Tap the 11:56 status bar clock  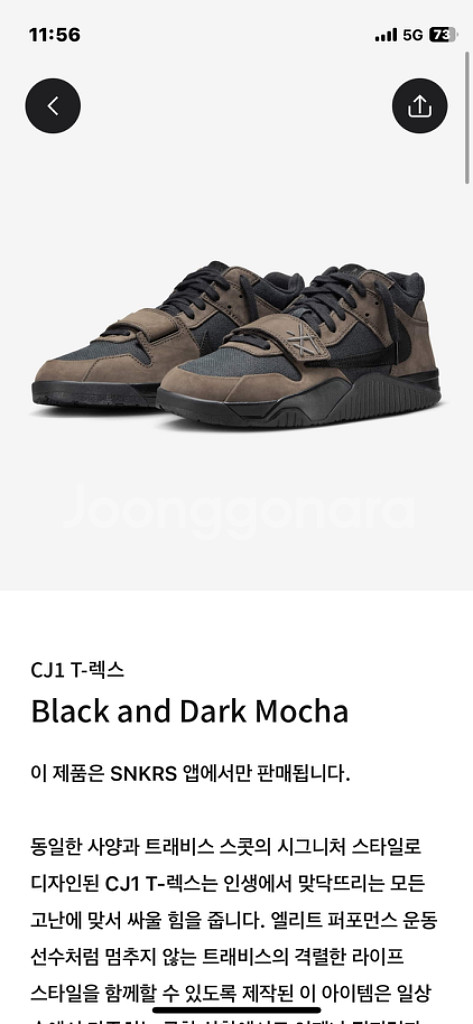[54, 35]
